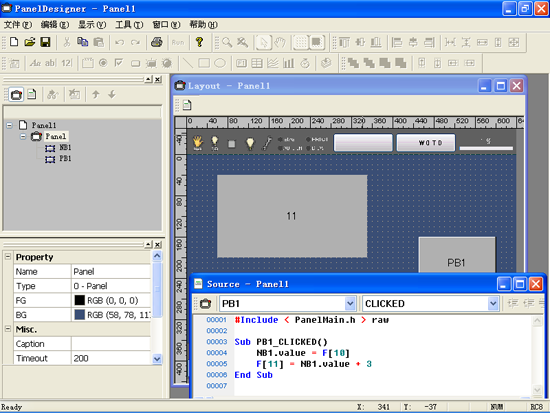Edit the Timeout value 200
This screenshot has height=413, width=550.
pyautogui.click(x=111, y=358)
